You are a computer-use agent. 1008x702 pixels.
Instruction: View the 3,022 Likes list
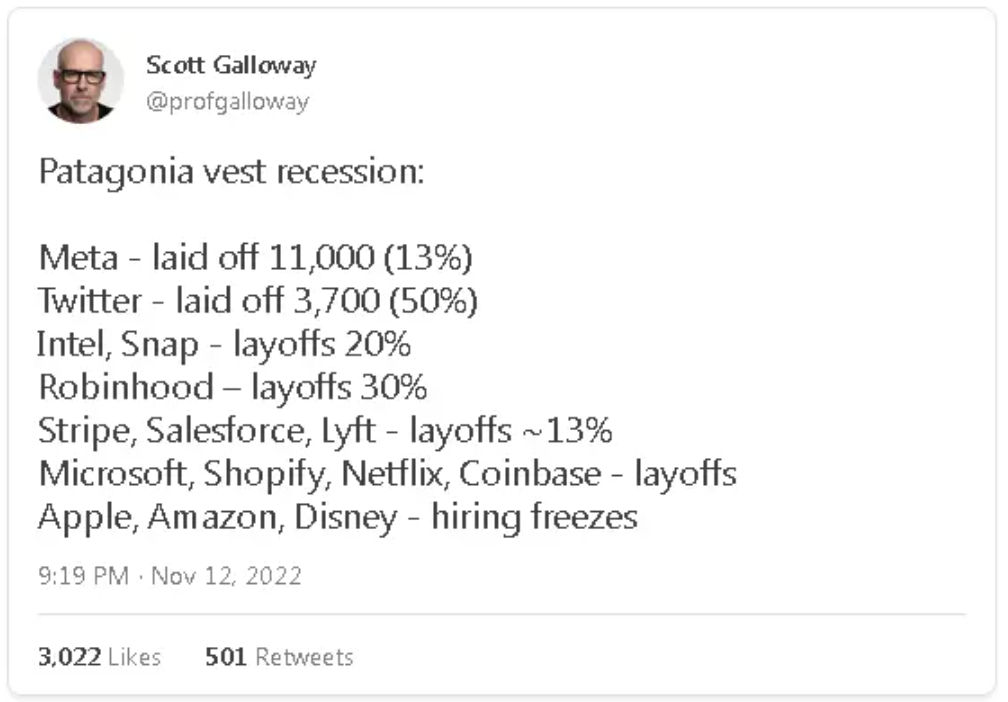click(x=99, y=657)
